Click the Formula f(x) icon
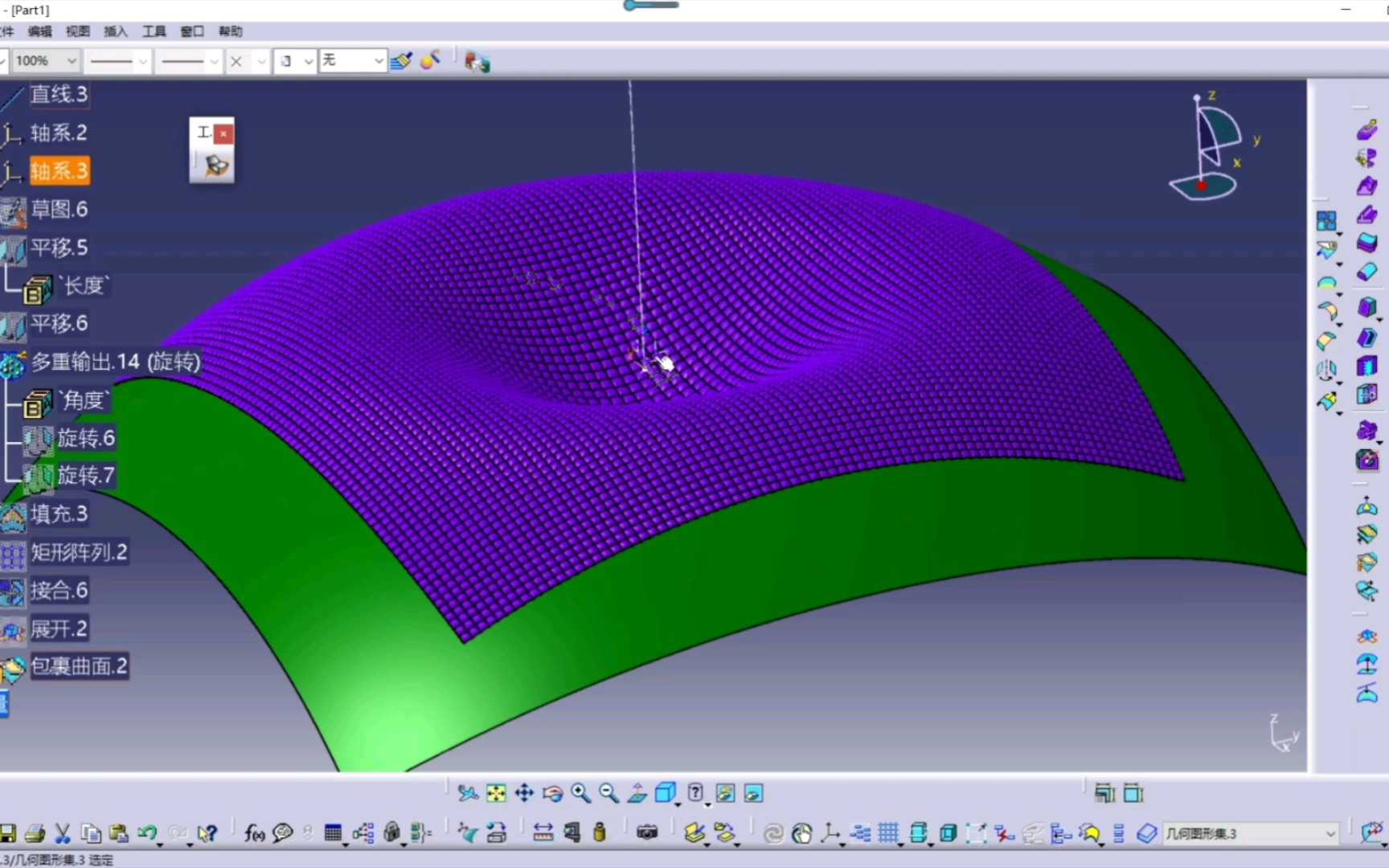Screen dimensions: 1389x868 tap(254, 833)
